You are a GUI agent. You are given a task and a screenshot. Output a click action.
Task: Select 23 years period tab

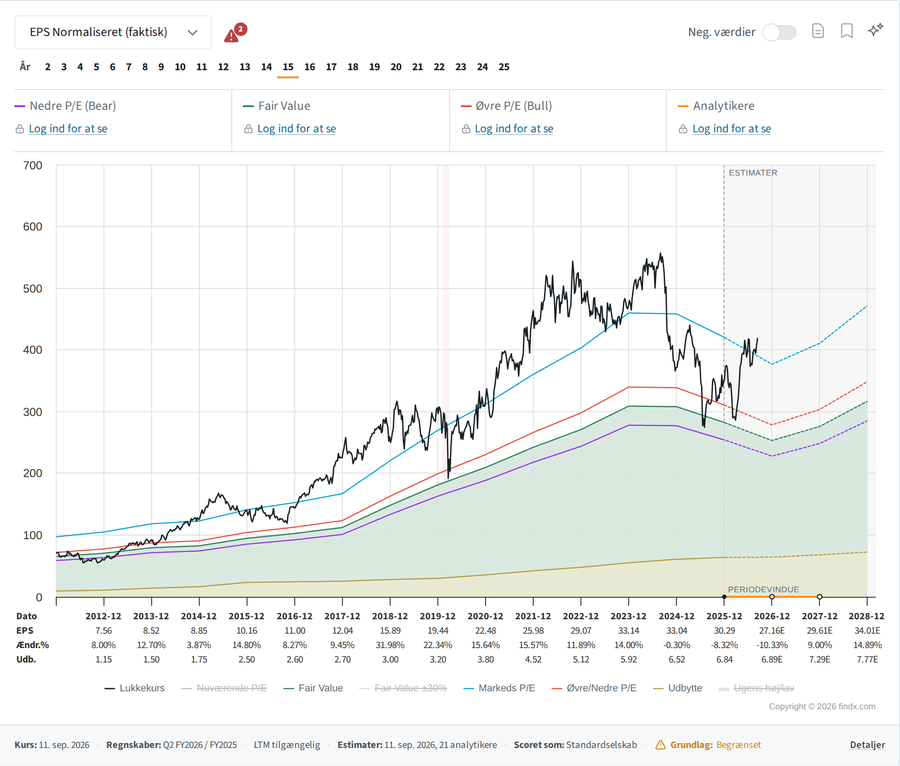(x=461, y=67)
